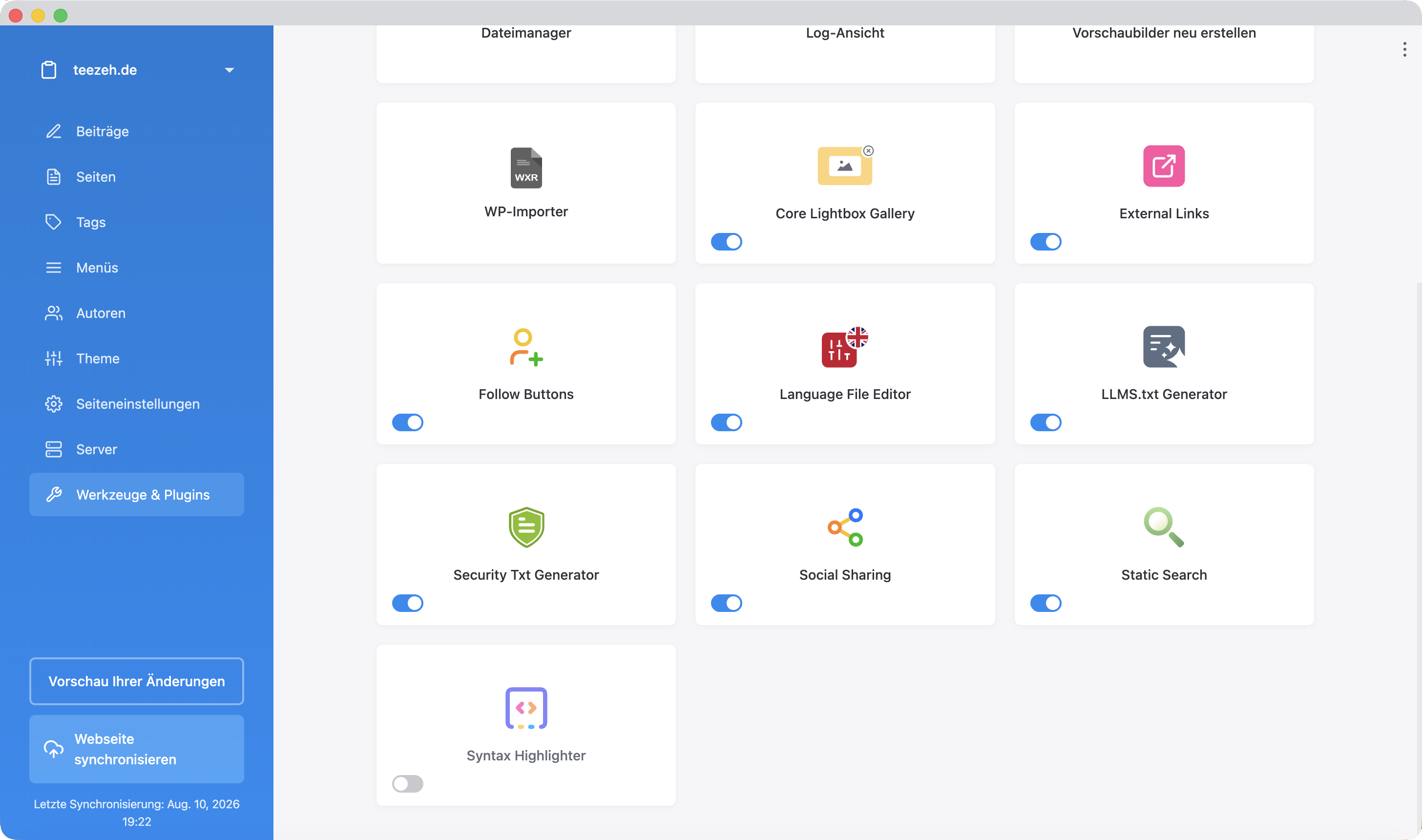Image resolution: width=1422 pixels, height=840 pixels.
Task: Click the teezeh.de site name
Action: [x=105, y=70]
